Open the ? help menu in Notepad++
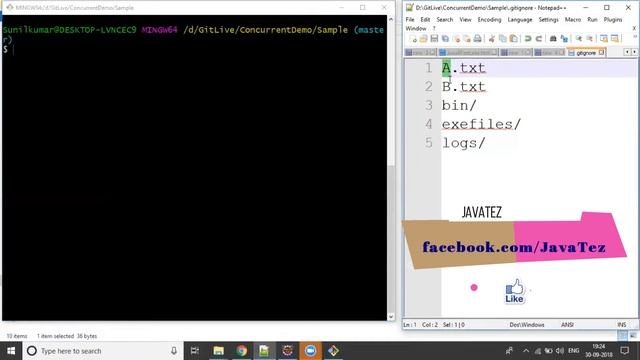 coord(434,29)
